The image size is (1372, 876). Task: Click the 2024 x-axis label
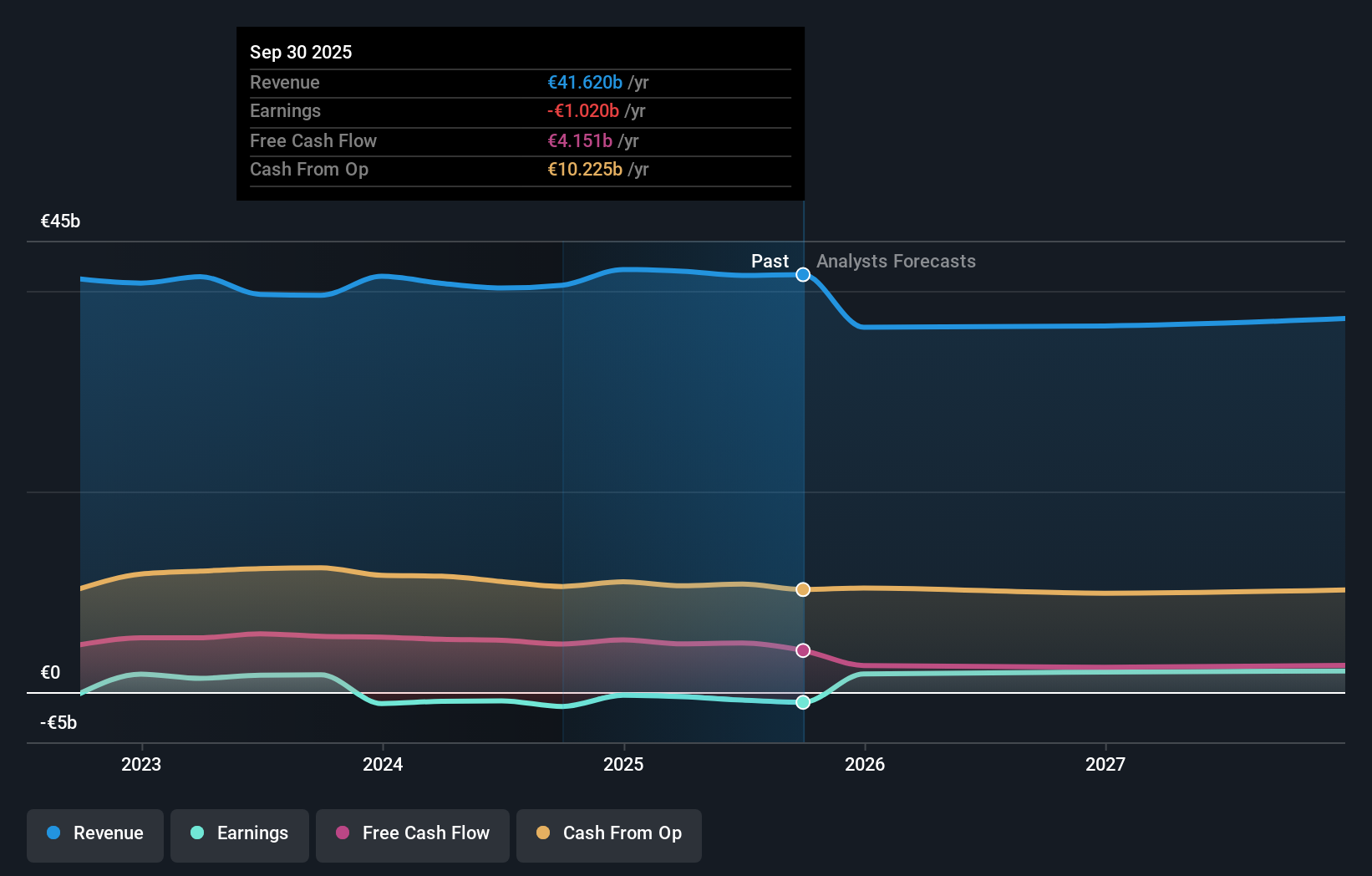[x=383, y=764]
